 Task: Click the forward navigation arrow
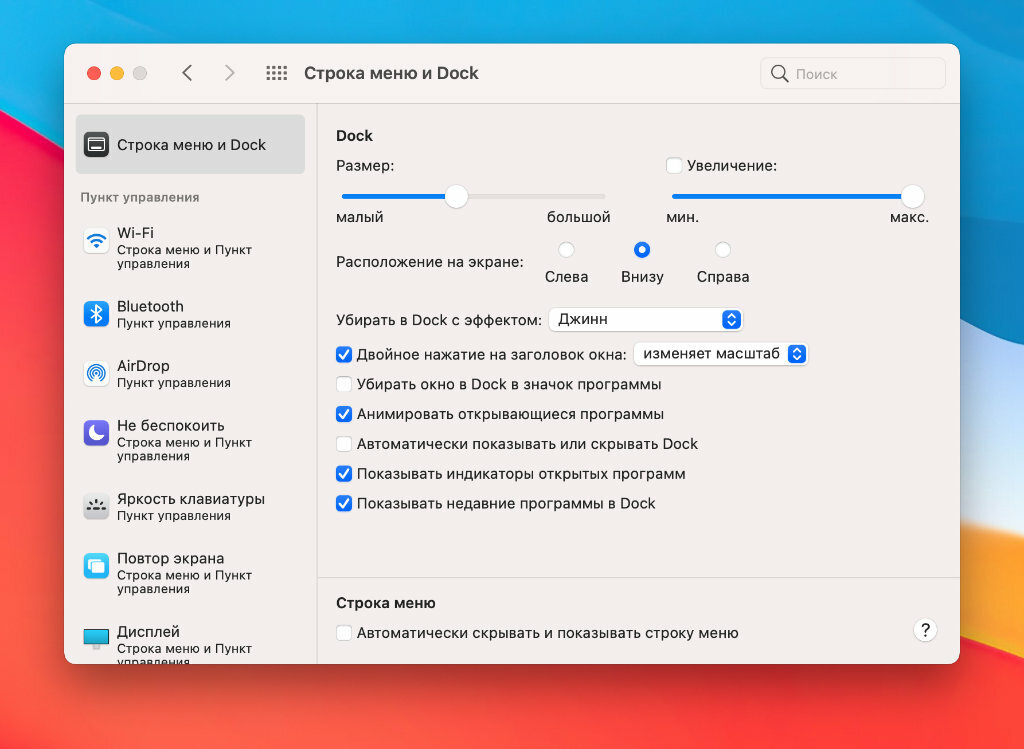pos(229,73)
